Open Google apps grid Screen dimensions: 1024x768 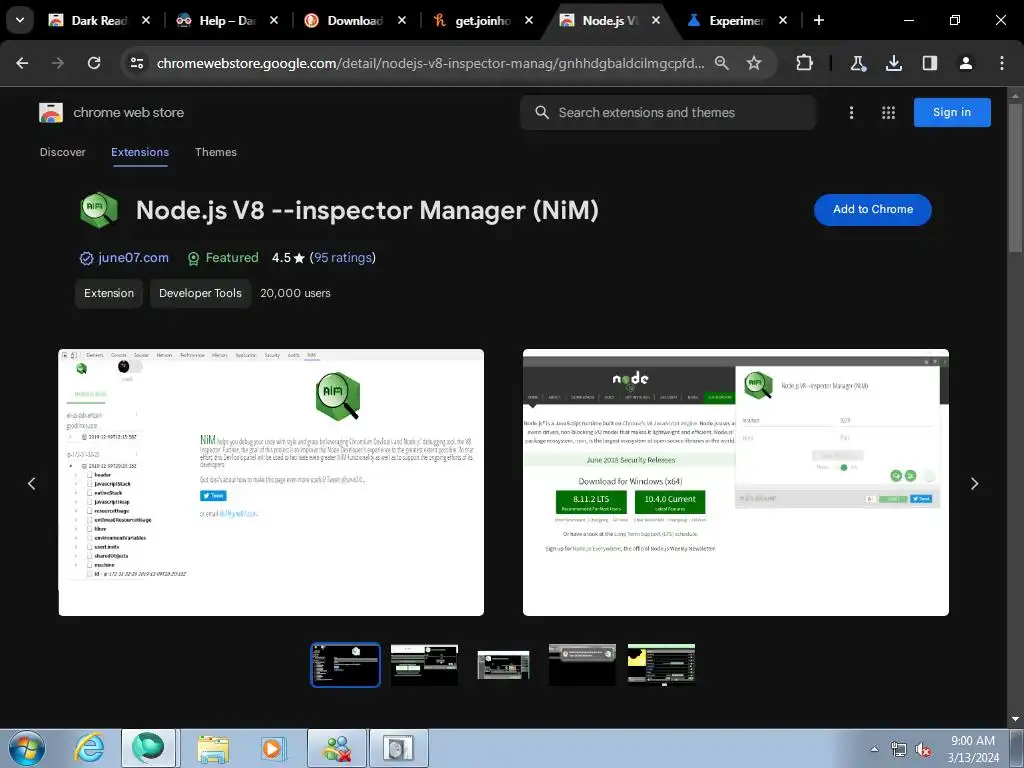coord(888,112)
